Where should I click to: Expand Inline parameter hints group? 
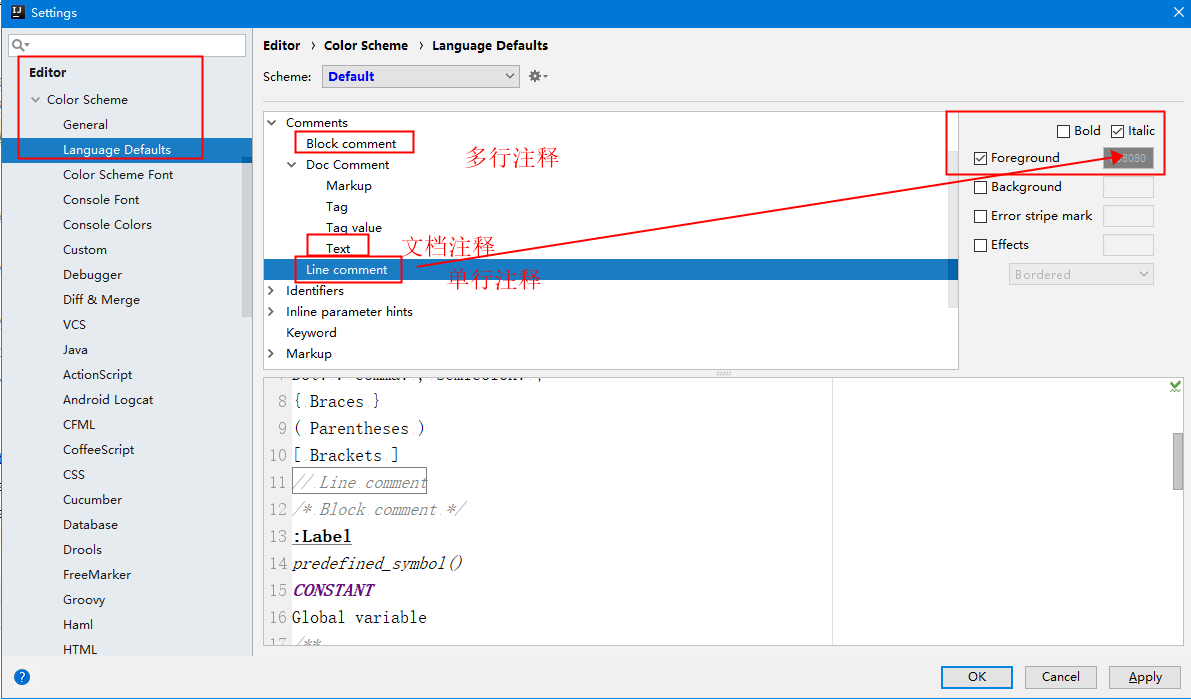tap(271, 311)
